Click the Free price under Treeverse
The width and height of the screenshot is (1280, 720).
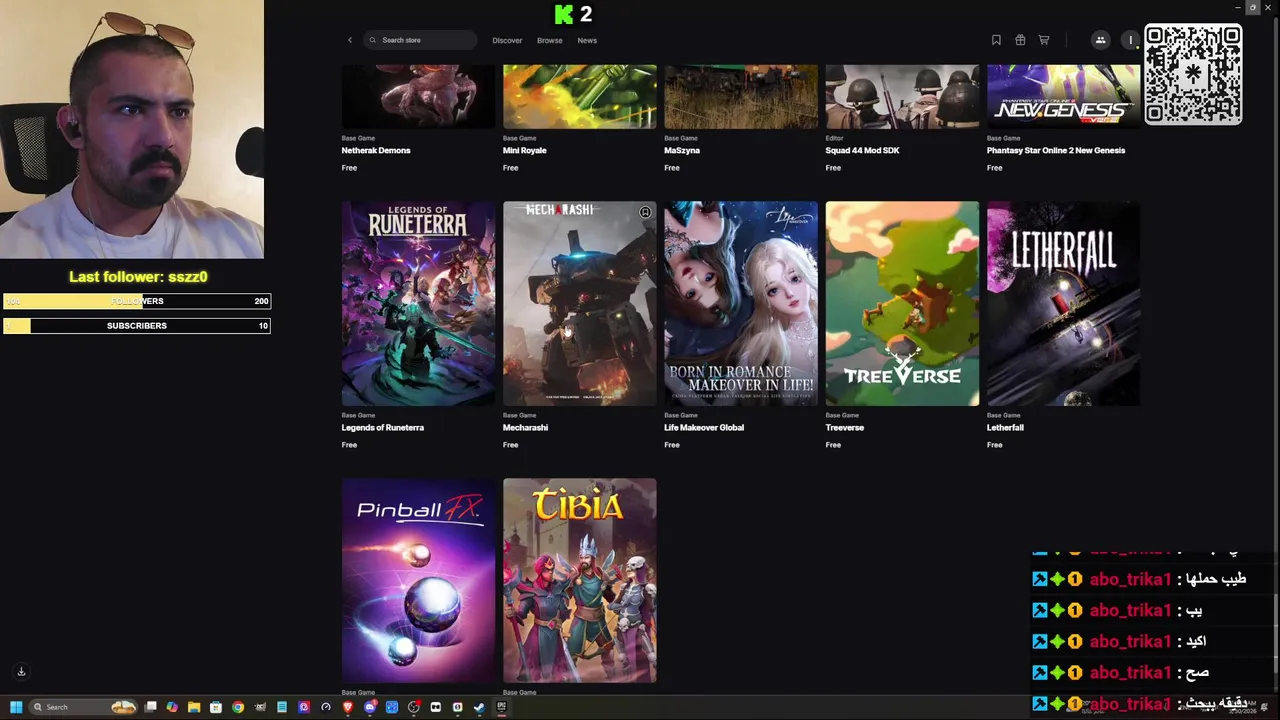click(833, 445)
